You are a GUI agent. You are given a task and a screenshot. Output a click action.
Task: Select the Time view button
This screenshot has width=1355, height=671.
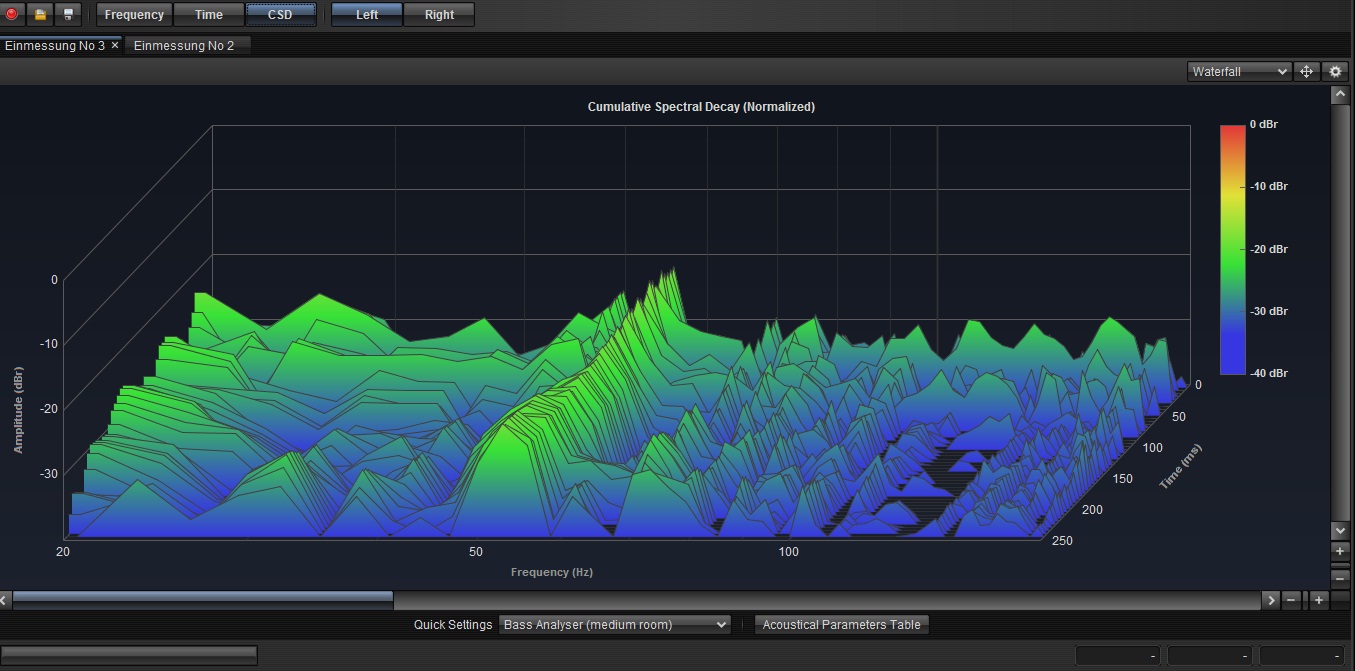(x=209, y=14)
